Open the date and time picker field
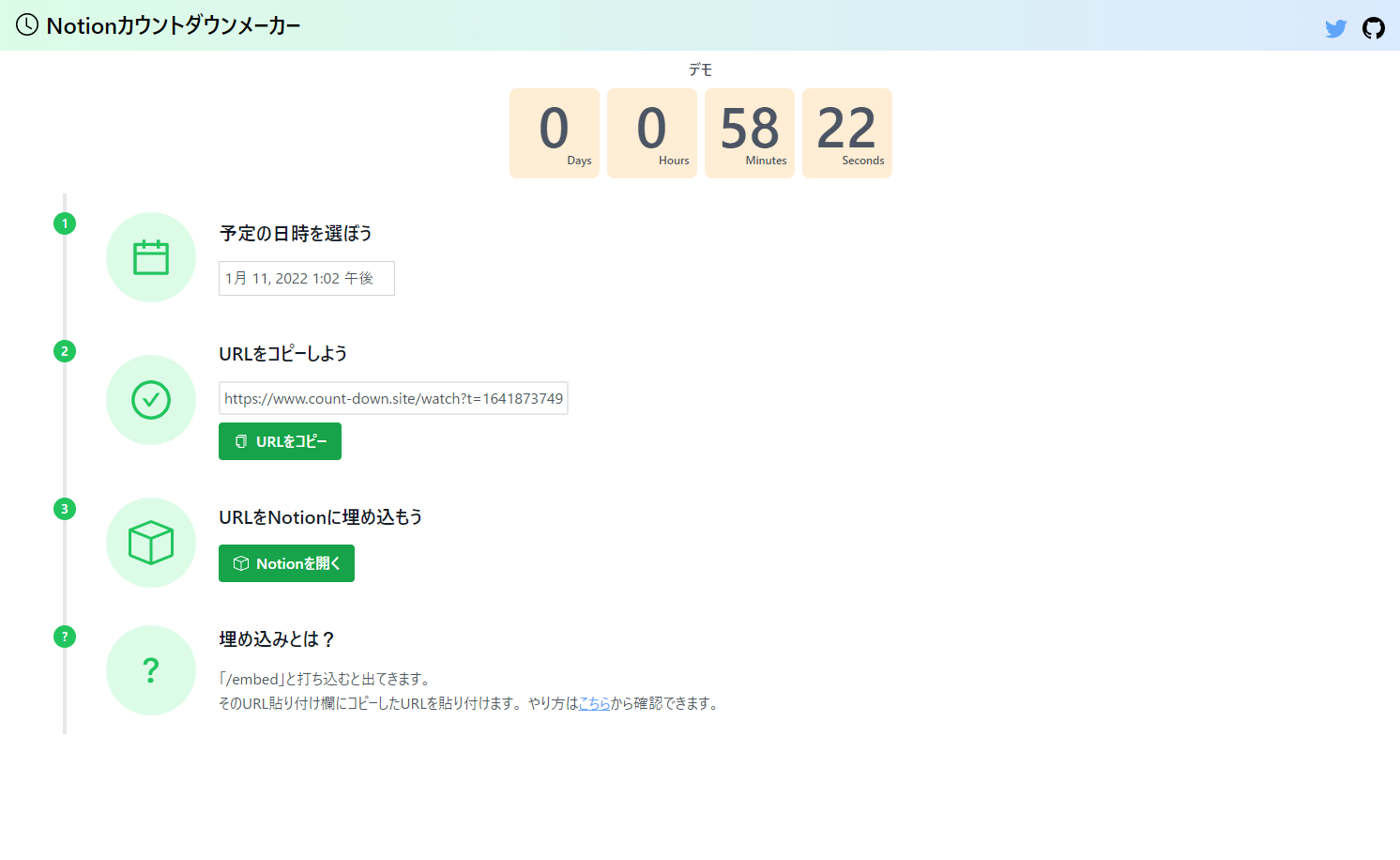The width and height of the screenshot is (1400, 860). pos(306,278)
